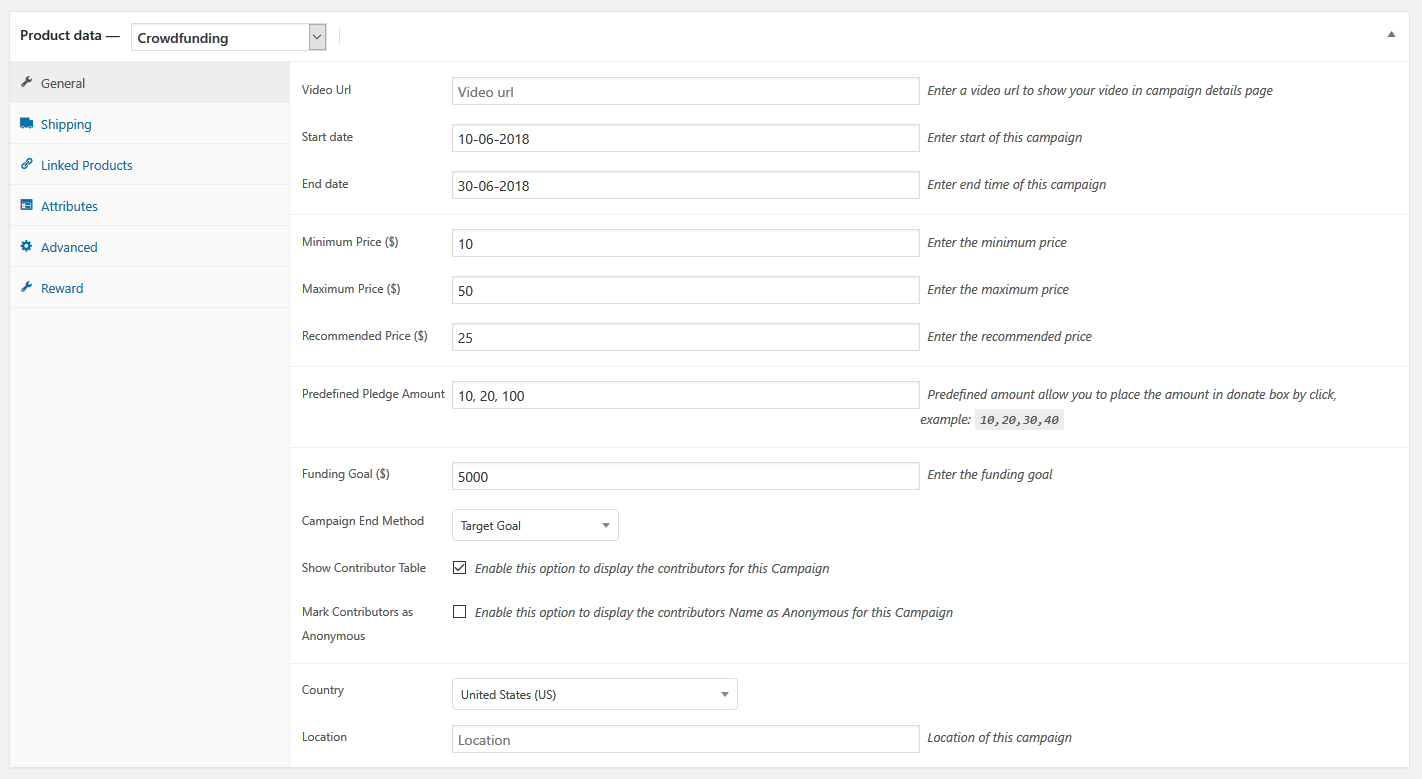The height and width of the screenshot is (779, 1422).
Task: Select the wrench icon beside Reward
Action: (x=27, y=287)
